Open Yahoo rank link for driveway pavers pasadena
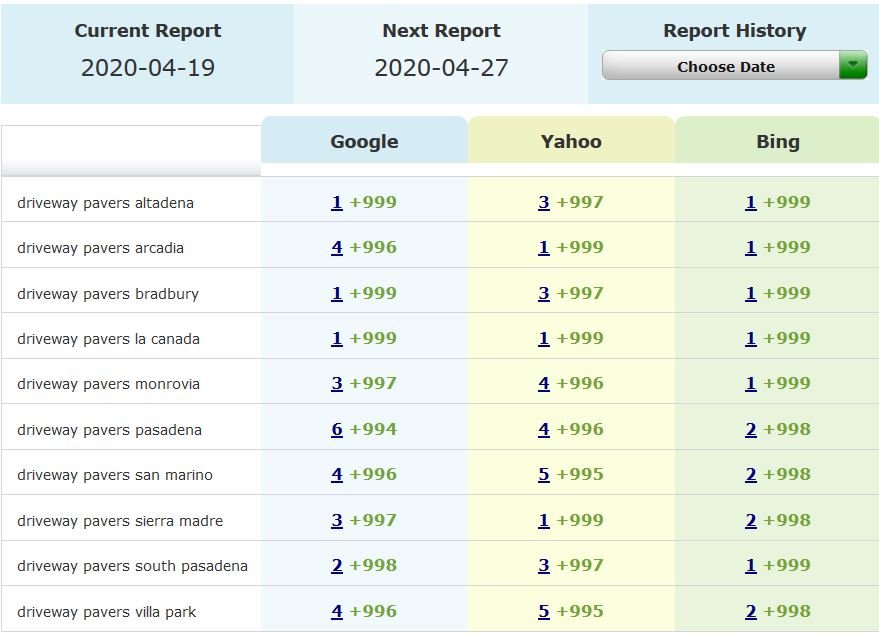The width and height of the screenshot is (879, 635). click(x=544, y=429)
